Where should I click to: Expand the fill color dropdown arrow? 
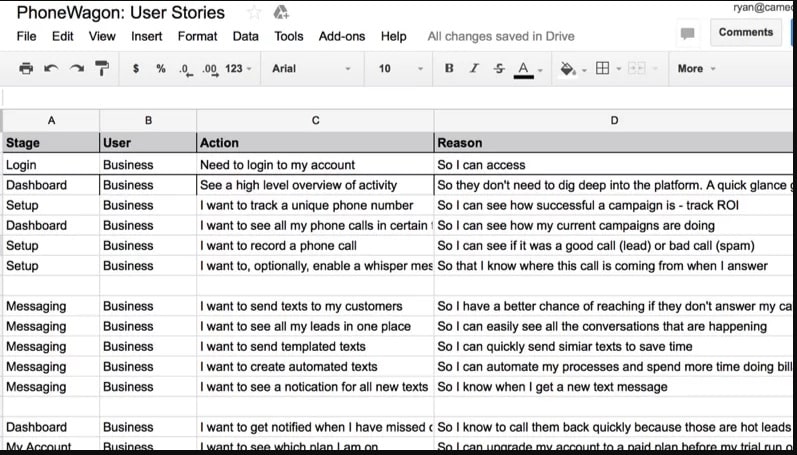pos(584,70)
